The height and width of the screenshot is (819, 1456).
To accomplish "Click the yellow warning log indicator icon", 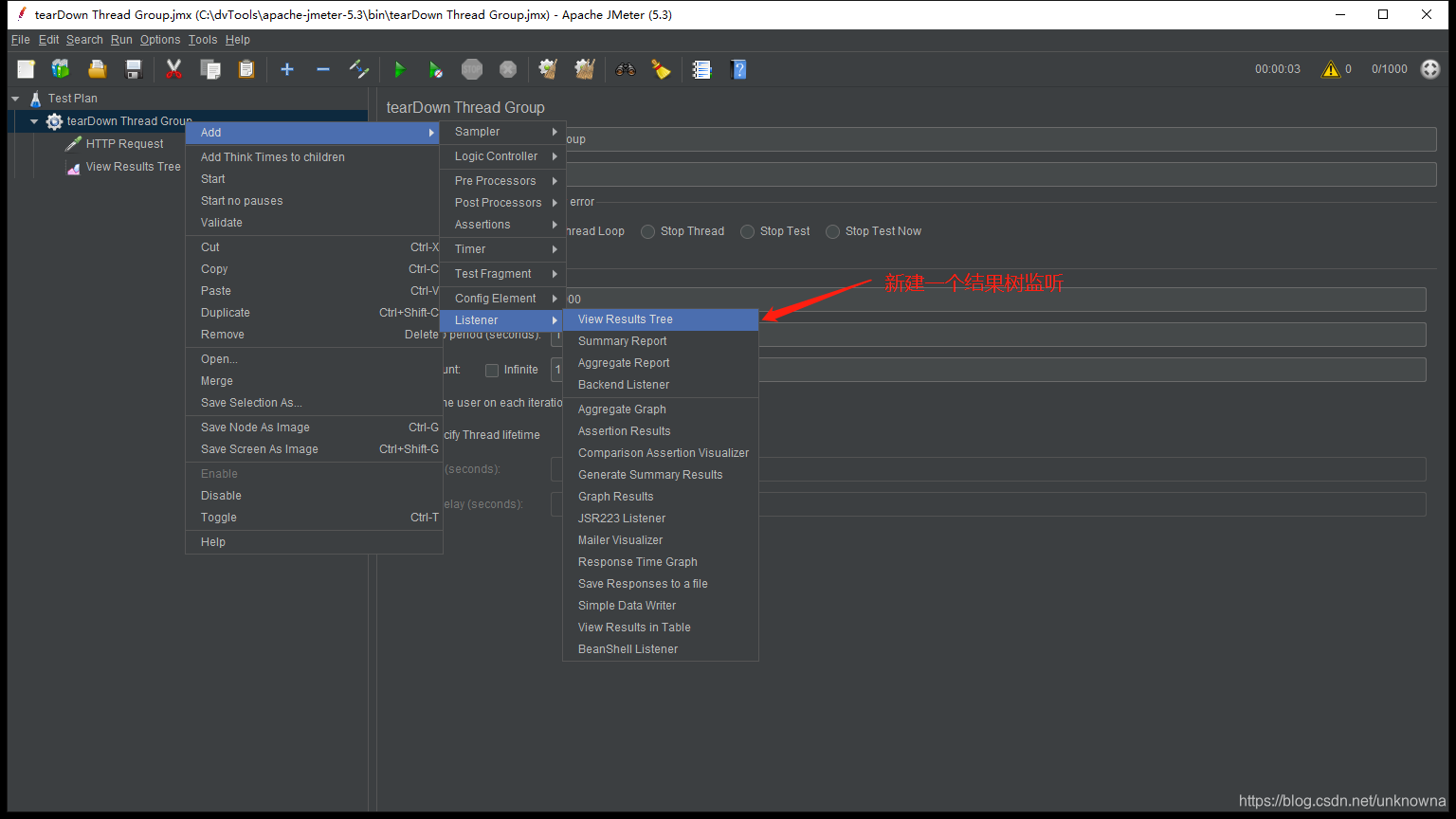I will click(x=1331, y=69).
